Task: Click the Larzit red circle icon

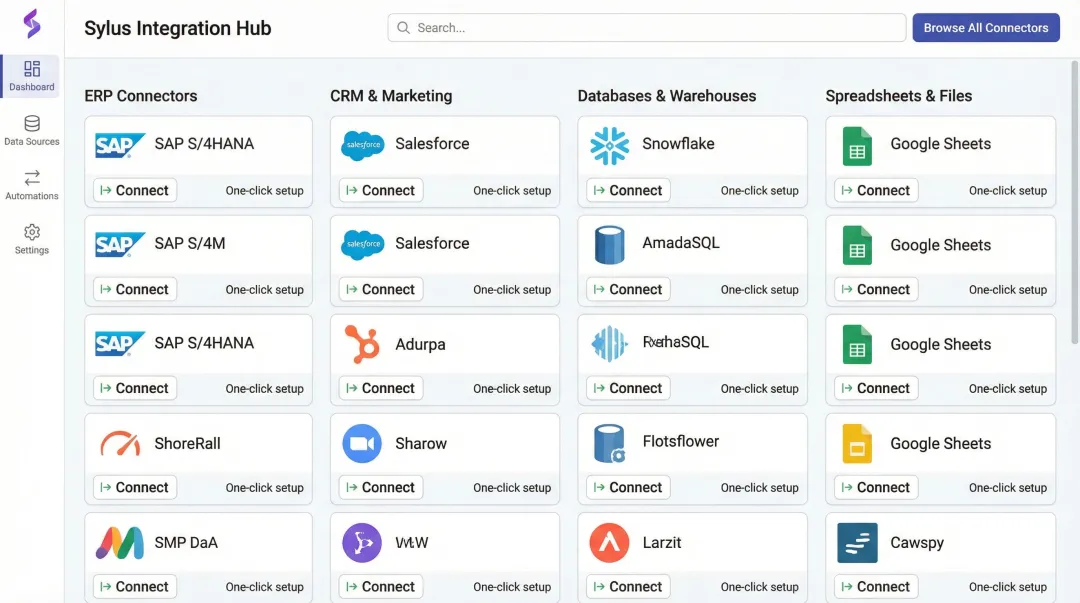Action: [x=610, y=541]
